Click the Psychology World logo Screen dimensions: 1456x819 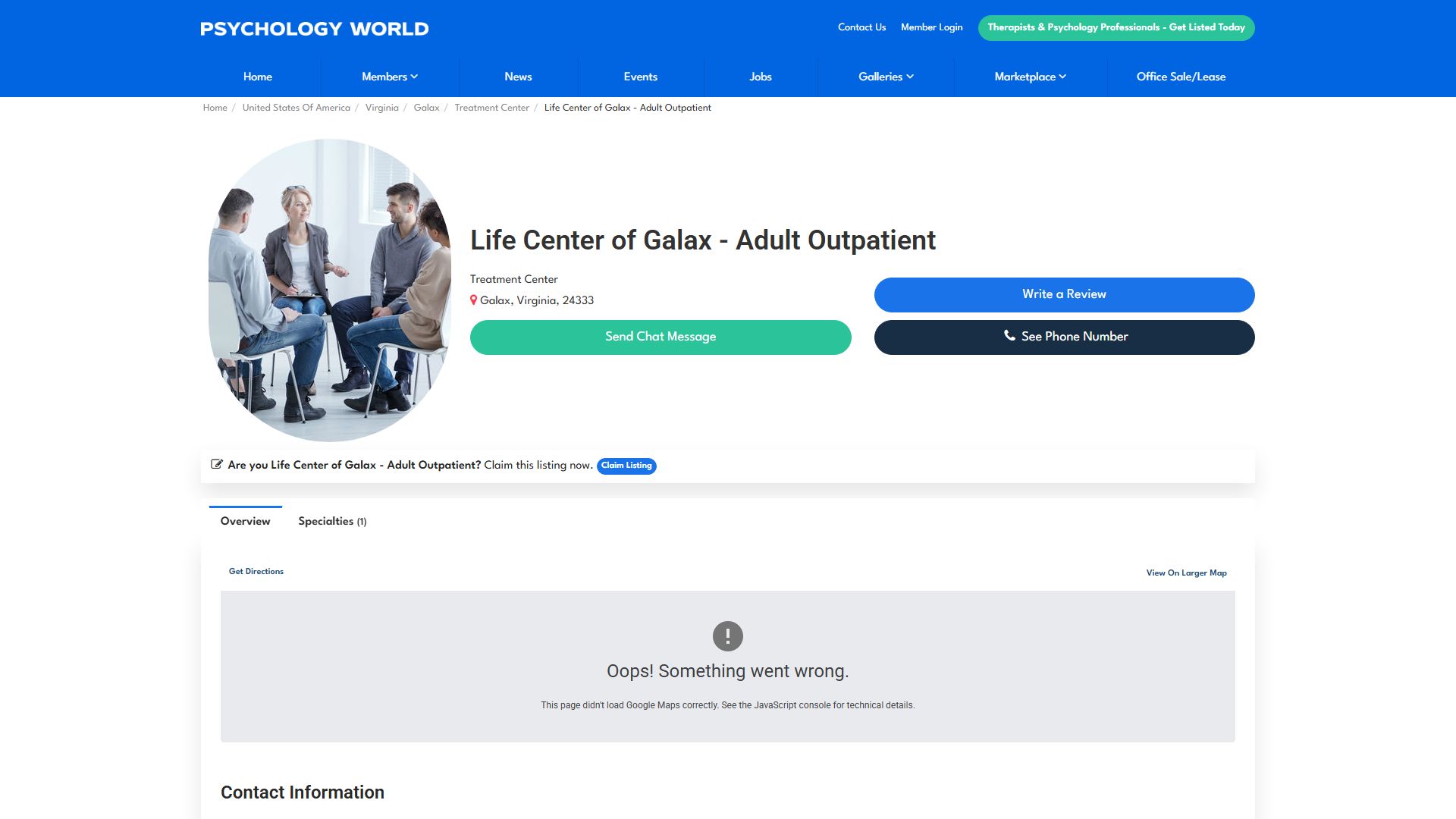(315, 29)
